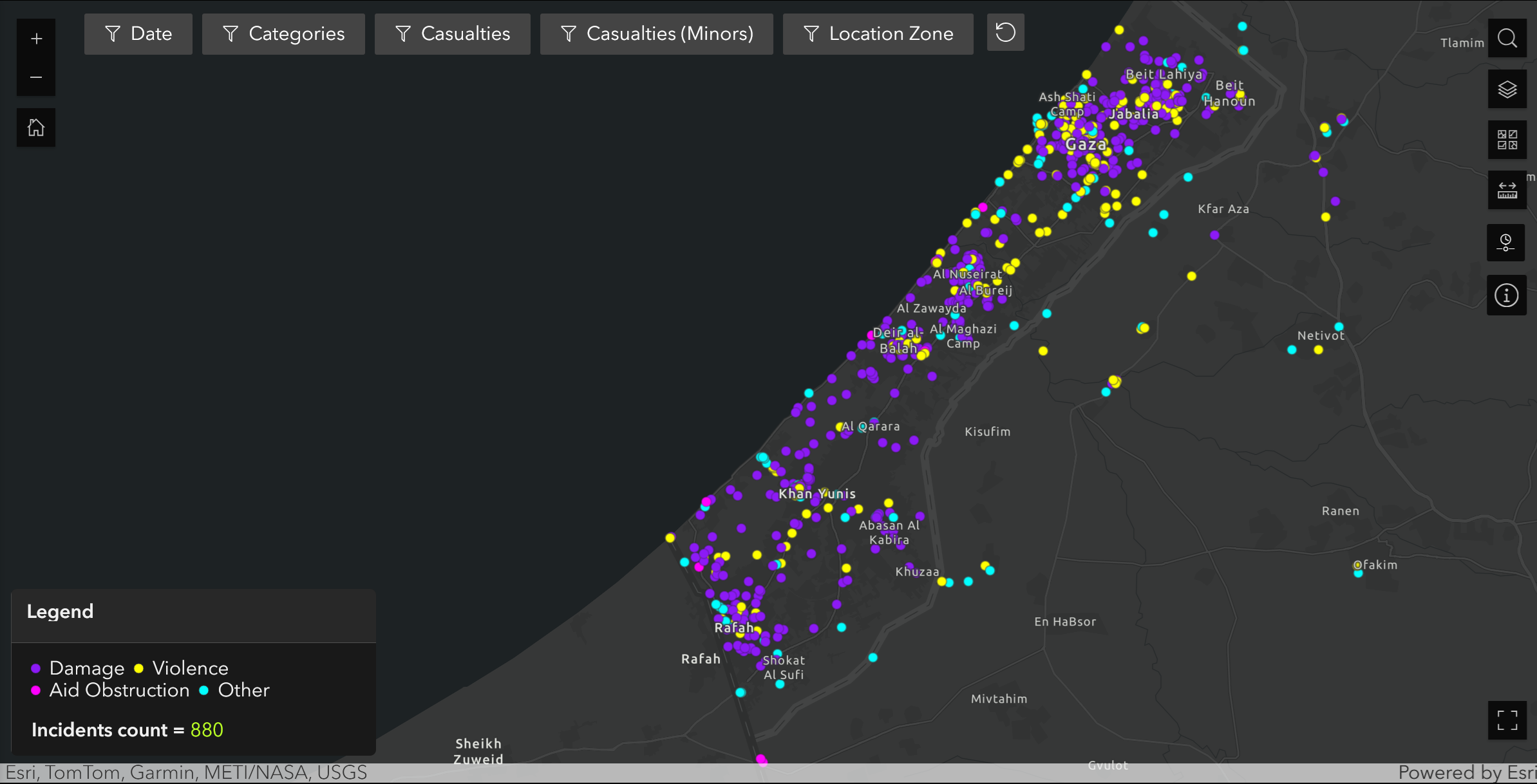This screenshot has height=784, width=1537.
Task: Click the Ofakim map label
Action: tap(1375, 565)
